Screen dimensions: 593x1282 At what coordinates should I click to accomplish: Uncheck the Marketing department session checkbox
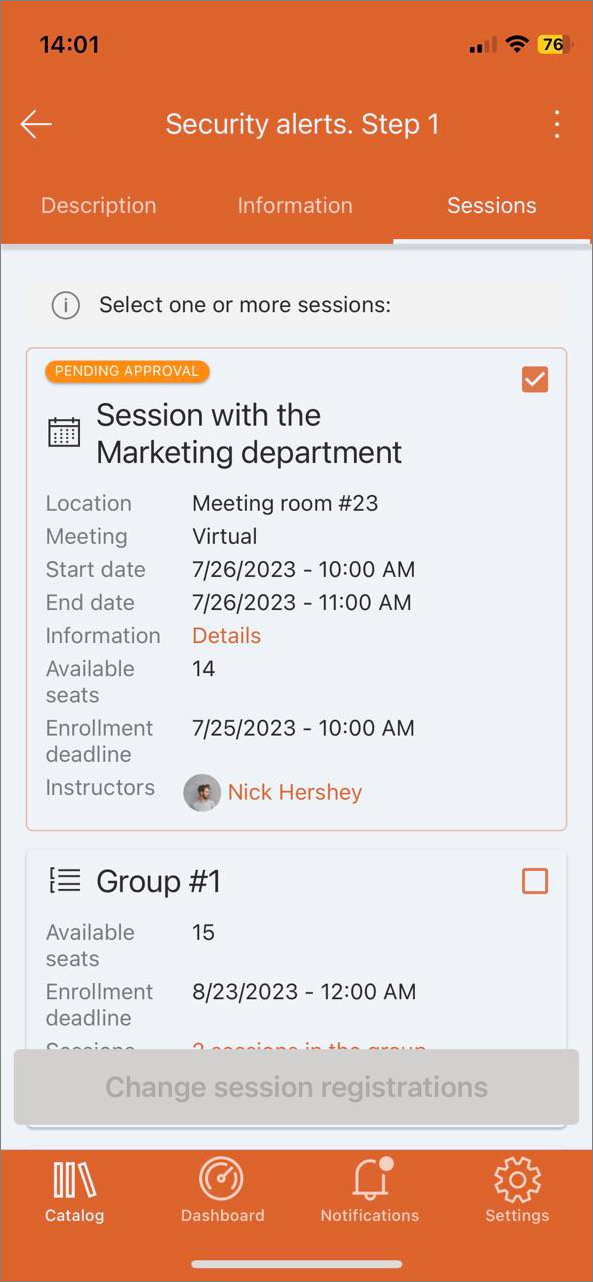535,379
